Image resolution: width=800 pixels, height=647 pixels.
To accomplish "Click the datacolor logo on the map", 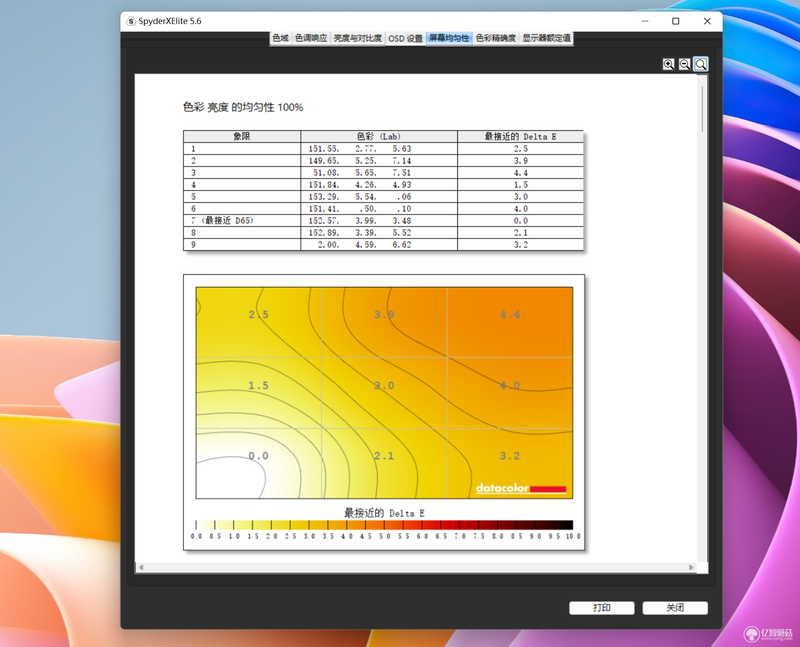I will (x=521, y=488).
